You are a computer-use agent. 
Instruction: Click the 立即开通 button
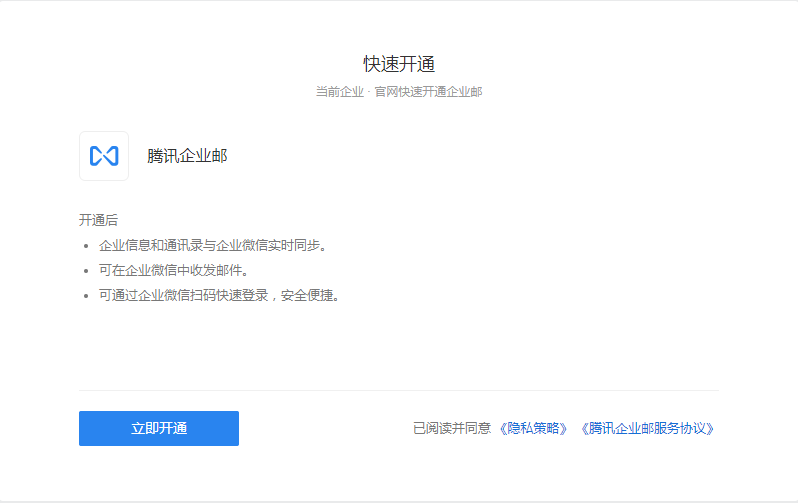coord(159,428)
